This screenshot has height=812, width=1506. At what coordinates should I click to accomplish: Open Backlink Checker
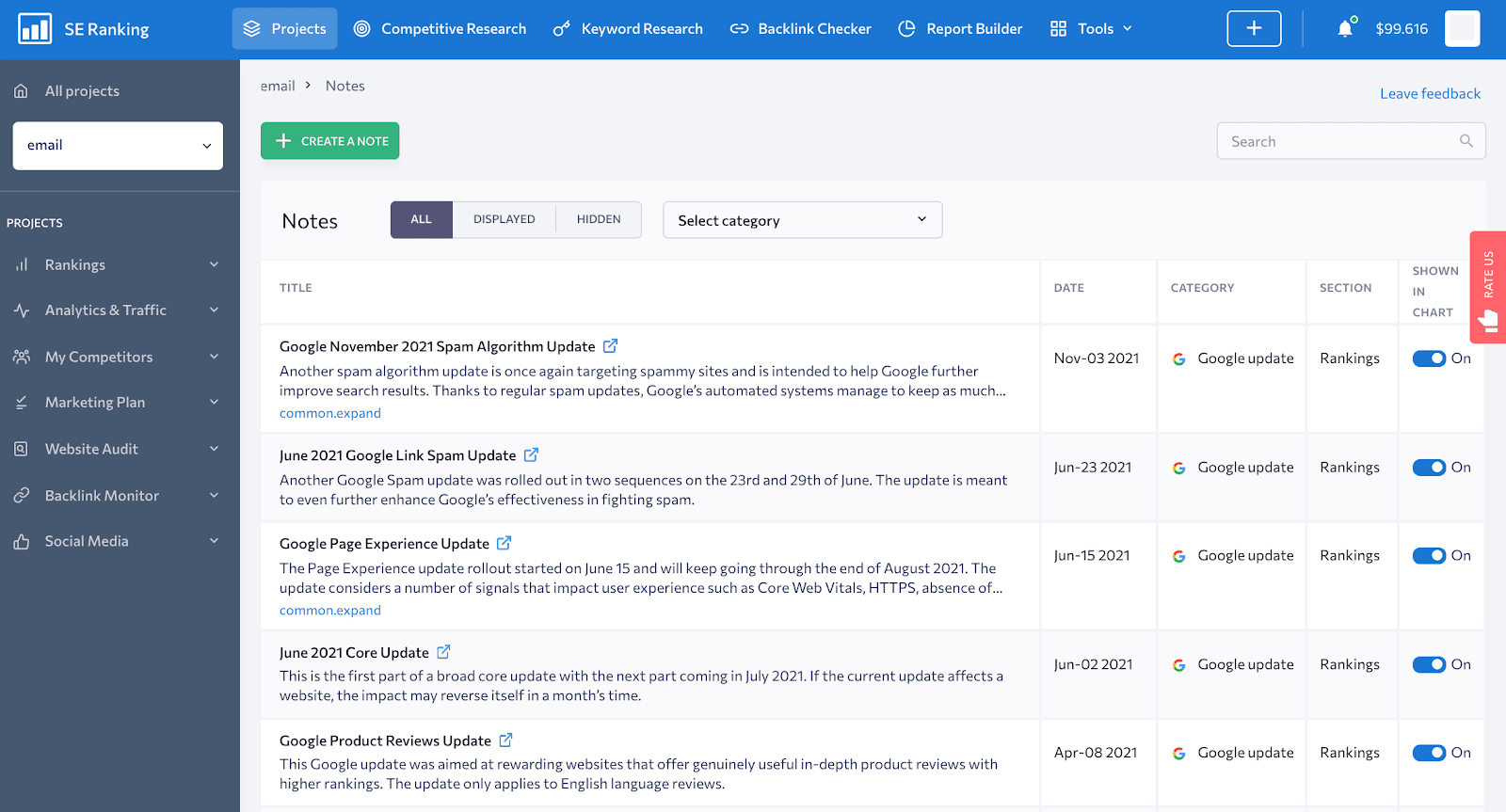click(801, 29)
